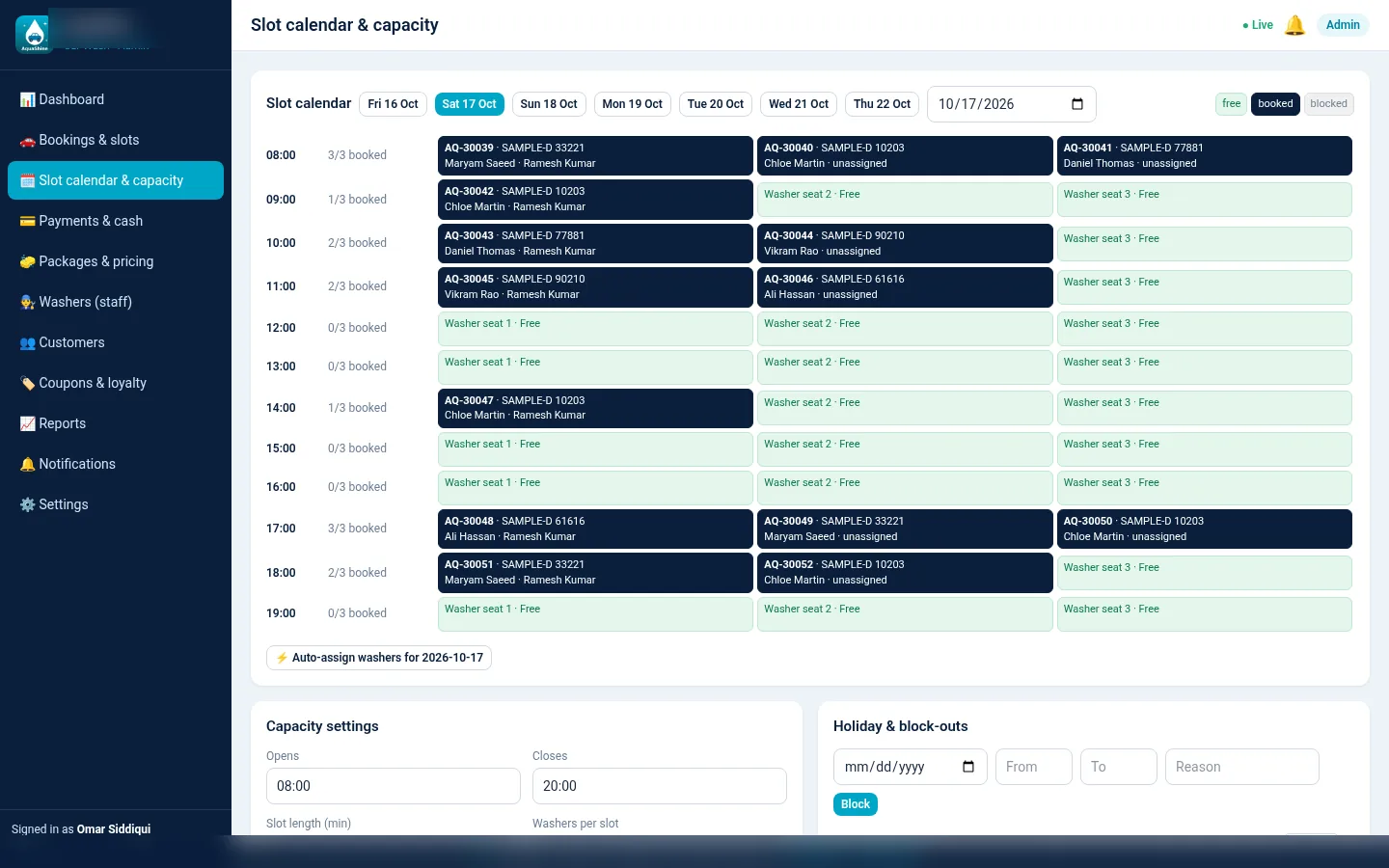1389x868 pixels.
Task: Click the Opens time field
Action: click(394, 786)
